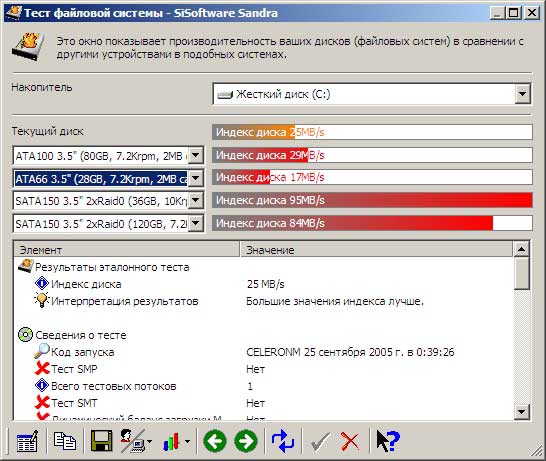Click the list scrollbar up arrow
Image resolution: width=546 pixels, height=461 pixels.
pos(521,249)
